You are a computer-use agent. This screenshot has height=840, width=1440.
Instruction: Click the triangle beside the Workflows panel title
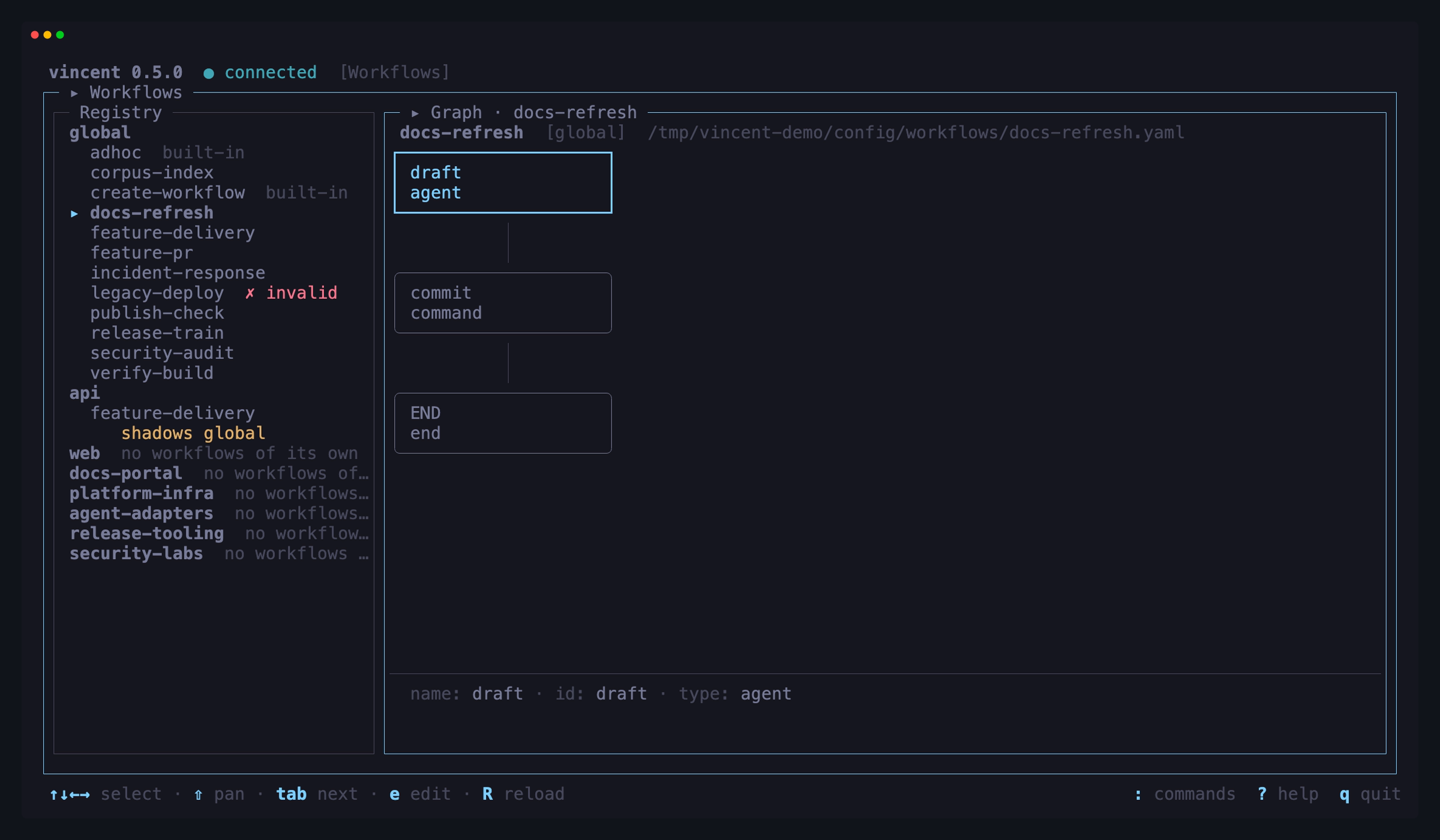74,93
